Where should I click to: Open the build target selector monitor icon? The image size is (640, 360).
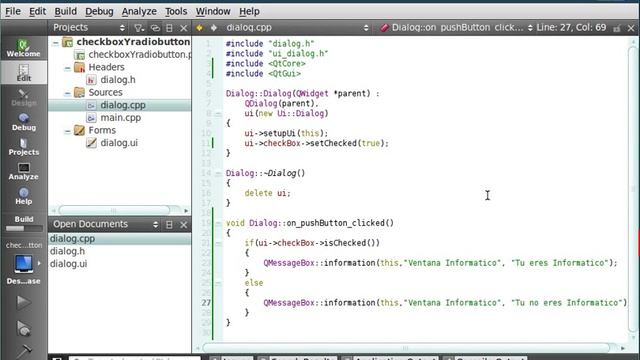23,264
